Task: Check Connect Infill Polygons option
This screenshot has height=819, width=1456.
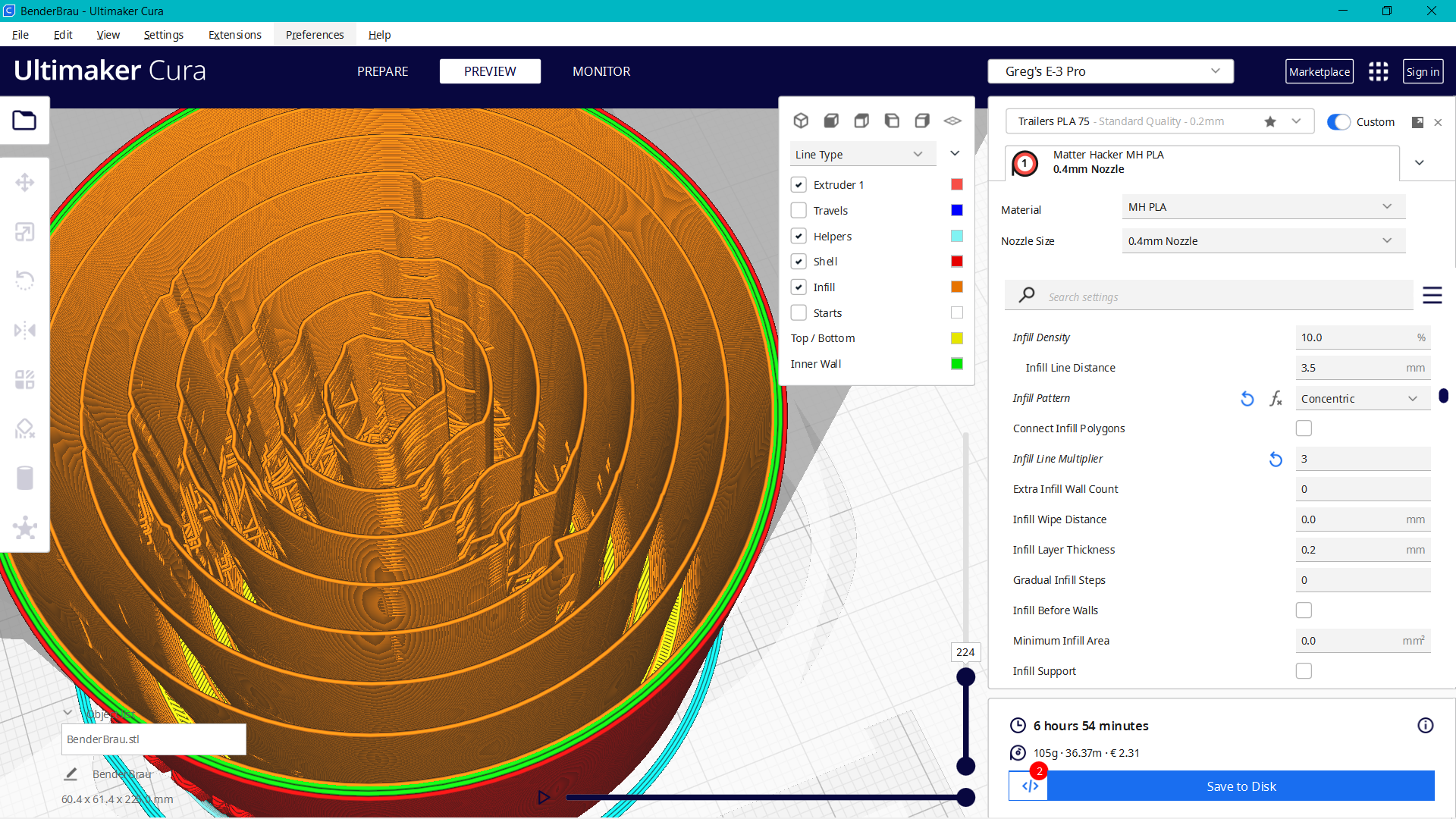Action: coord(1304,428)
